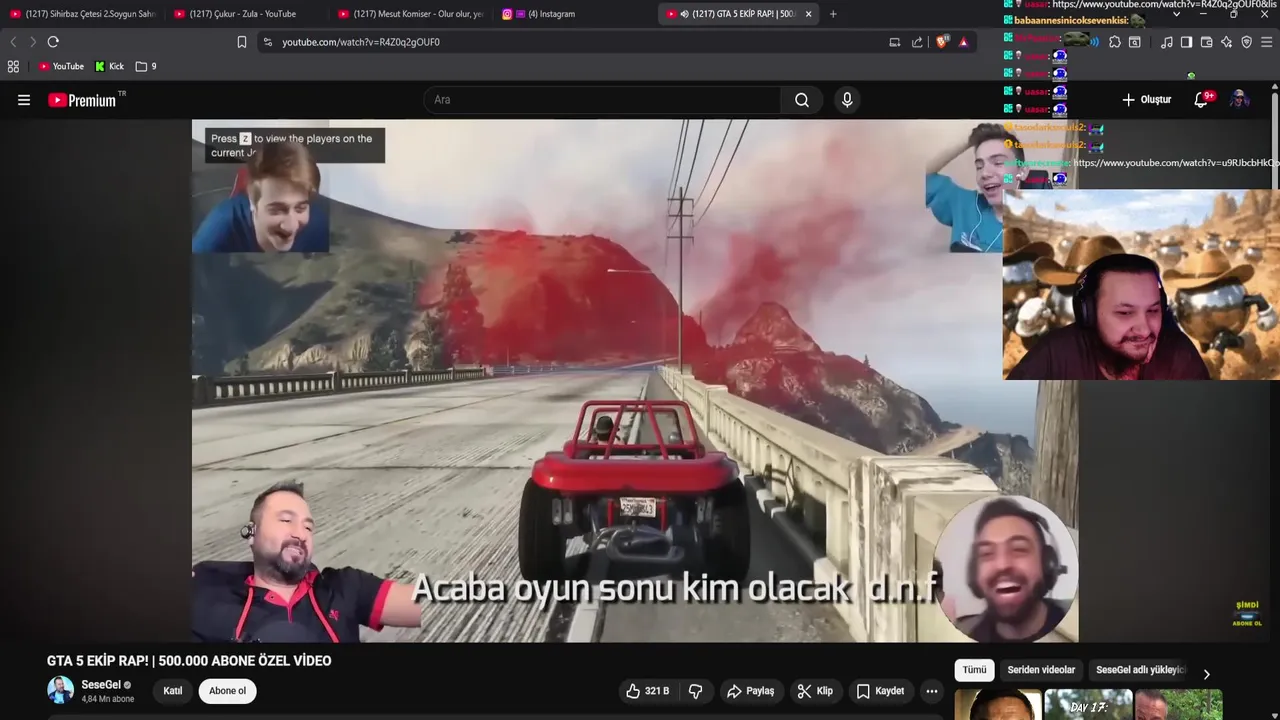This screenshot has width=1280, height=720.
Task: Click the Ara search input field
Action: pyautogui.click(x=602, y=100)
